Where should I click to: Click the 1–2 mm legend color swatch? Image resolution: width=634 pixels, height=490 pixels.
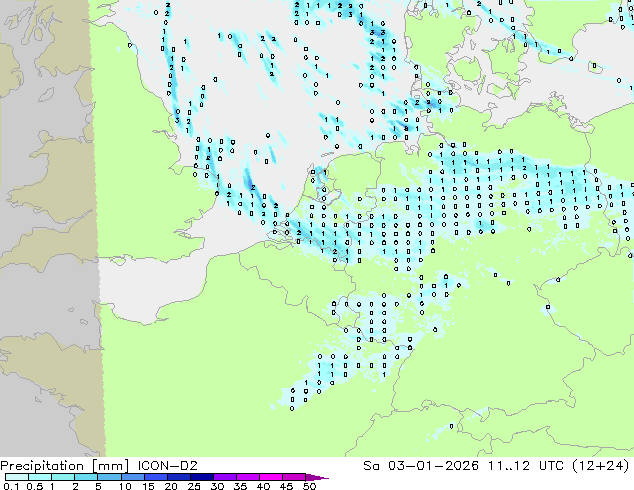pos(63,477)
